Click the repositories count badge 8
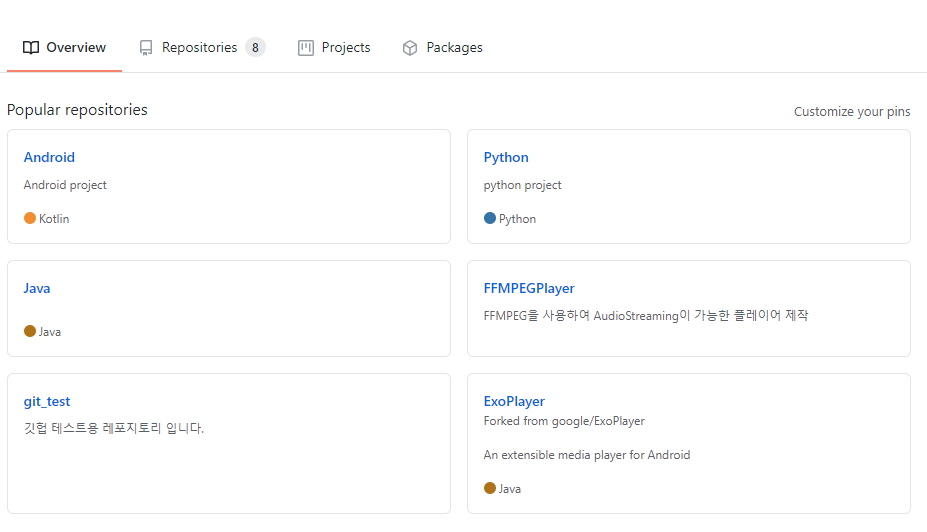Viewport: 927px width, 532px height. pyautogui.click(x=255, y=47)
